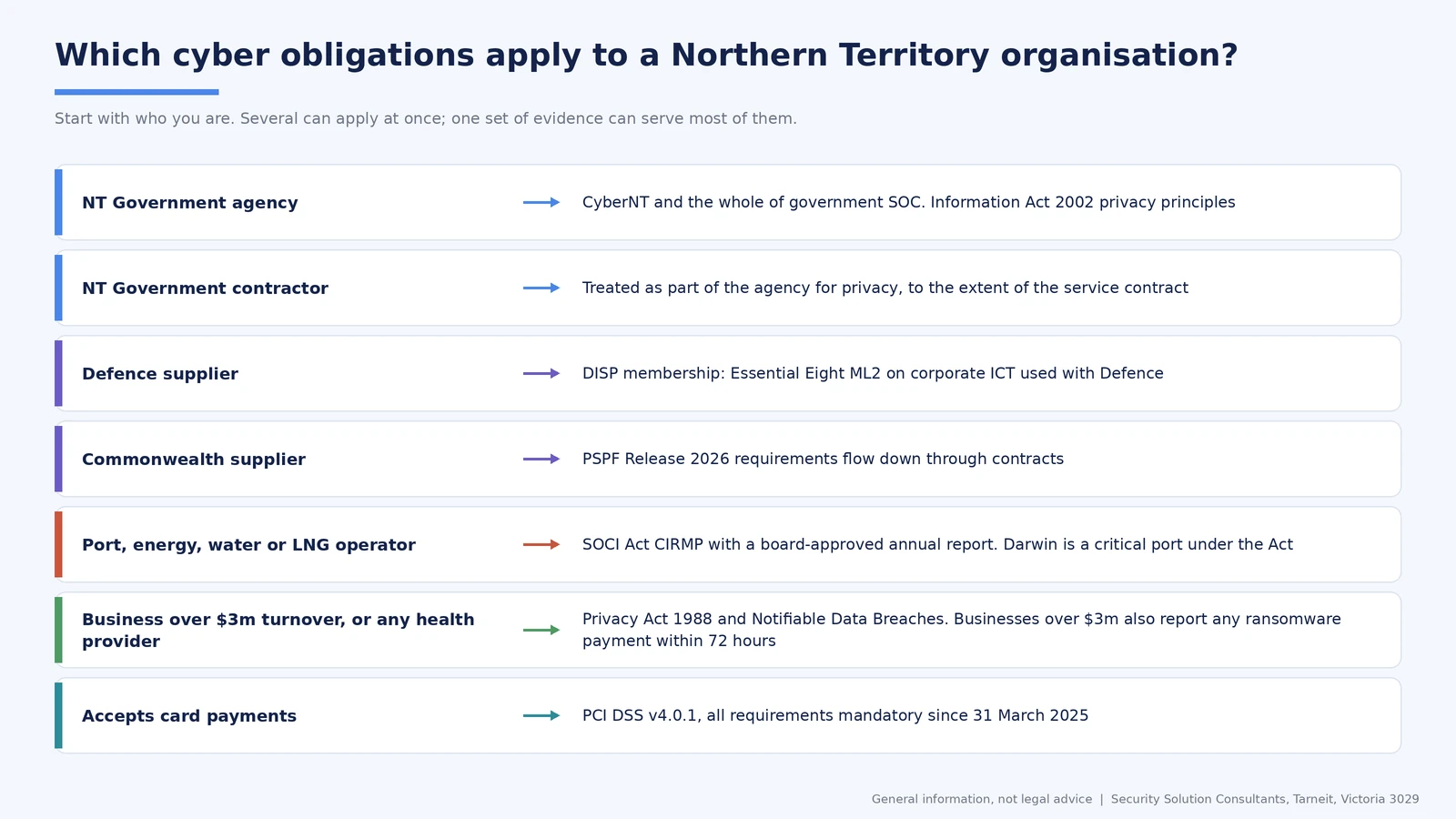The image size is (1456, 819).
Task: Click the slide title about cyber obligations
Action: tap(646, 56)
